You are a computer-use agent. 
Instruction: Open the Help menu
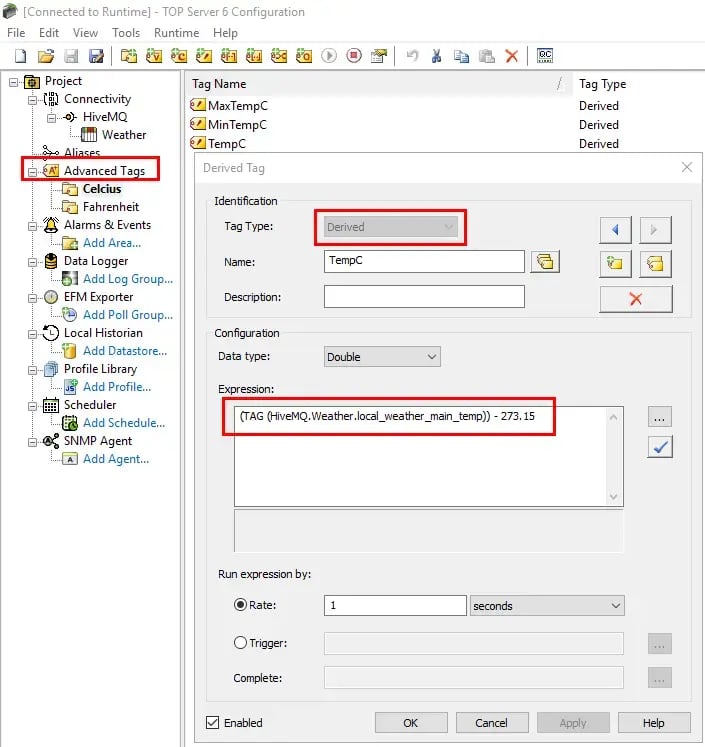[x=225, y=33]
